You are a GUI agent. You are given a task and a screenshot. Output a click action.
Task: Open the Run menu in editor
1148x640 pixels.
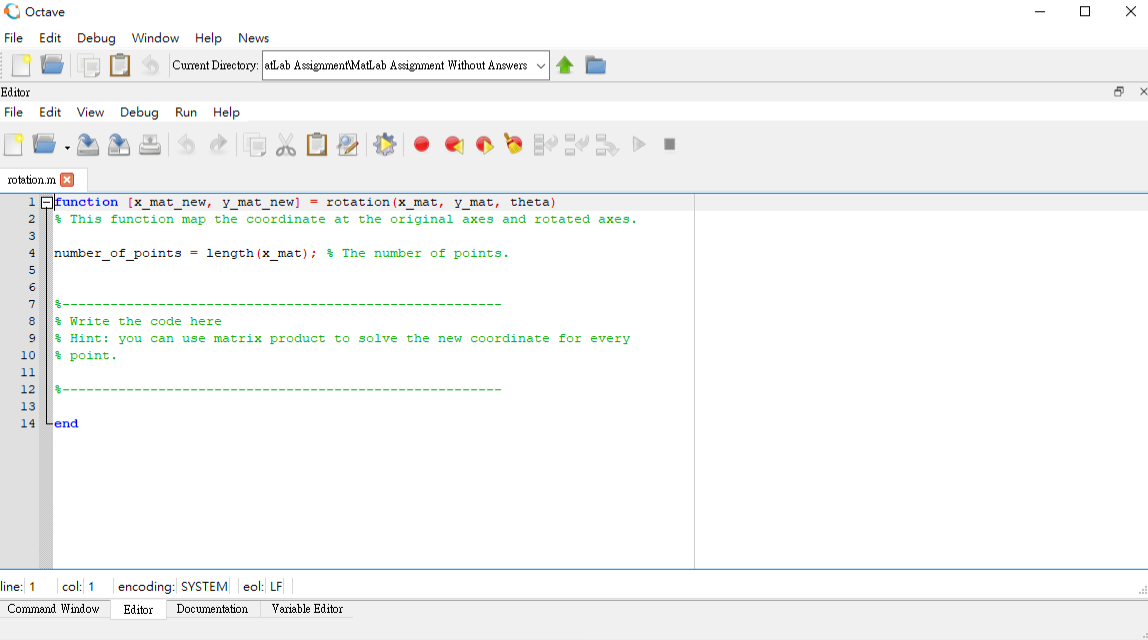point(186,112)
